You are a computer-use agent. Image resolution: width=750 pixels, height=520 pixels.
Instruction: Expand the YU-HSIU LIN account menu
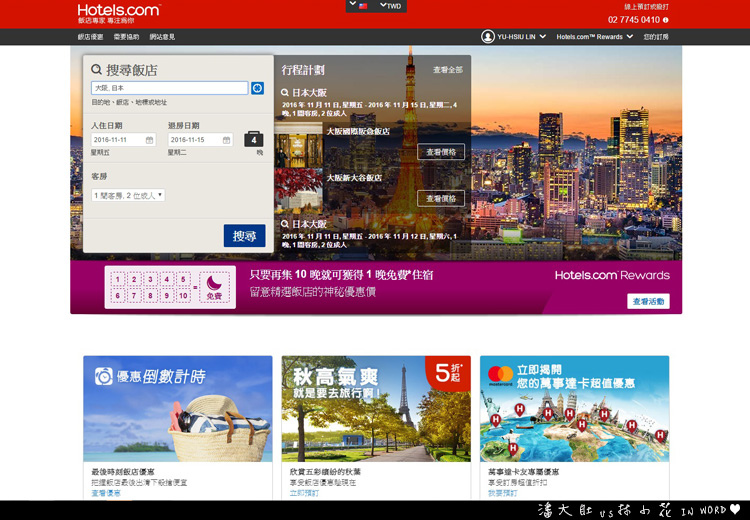click(521, 37)
